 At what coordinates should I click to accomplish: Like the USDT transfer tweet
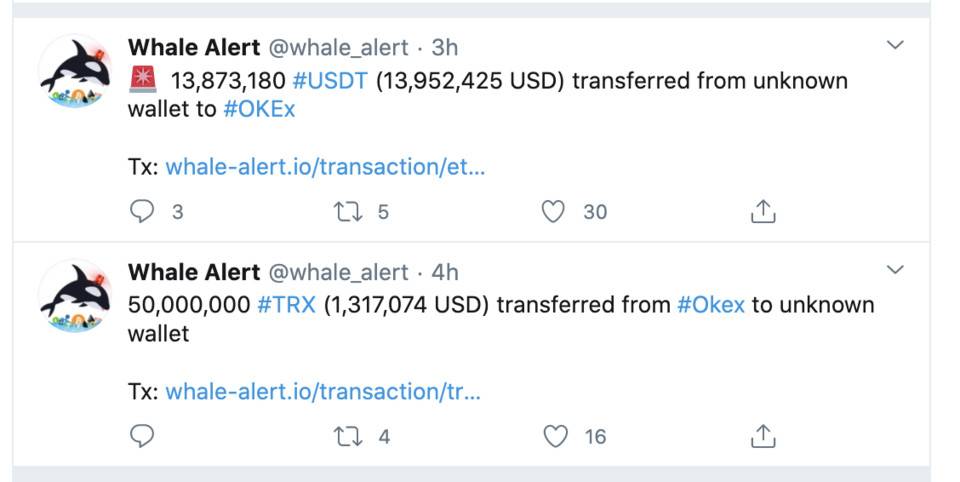pos(553,212)
